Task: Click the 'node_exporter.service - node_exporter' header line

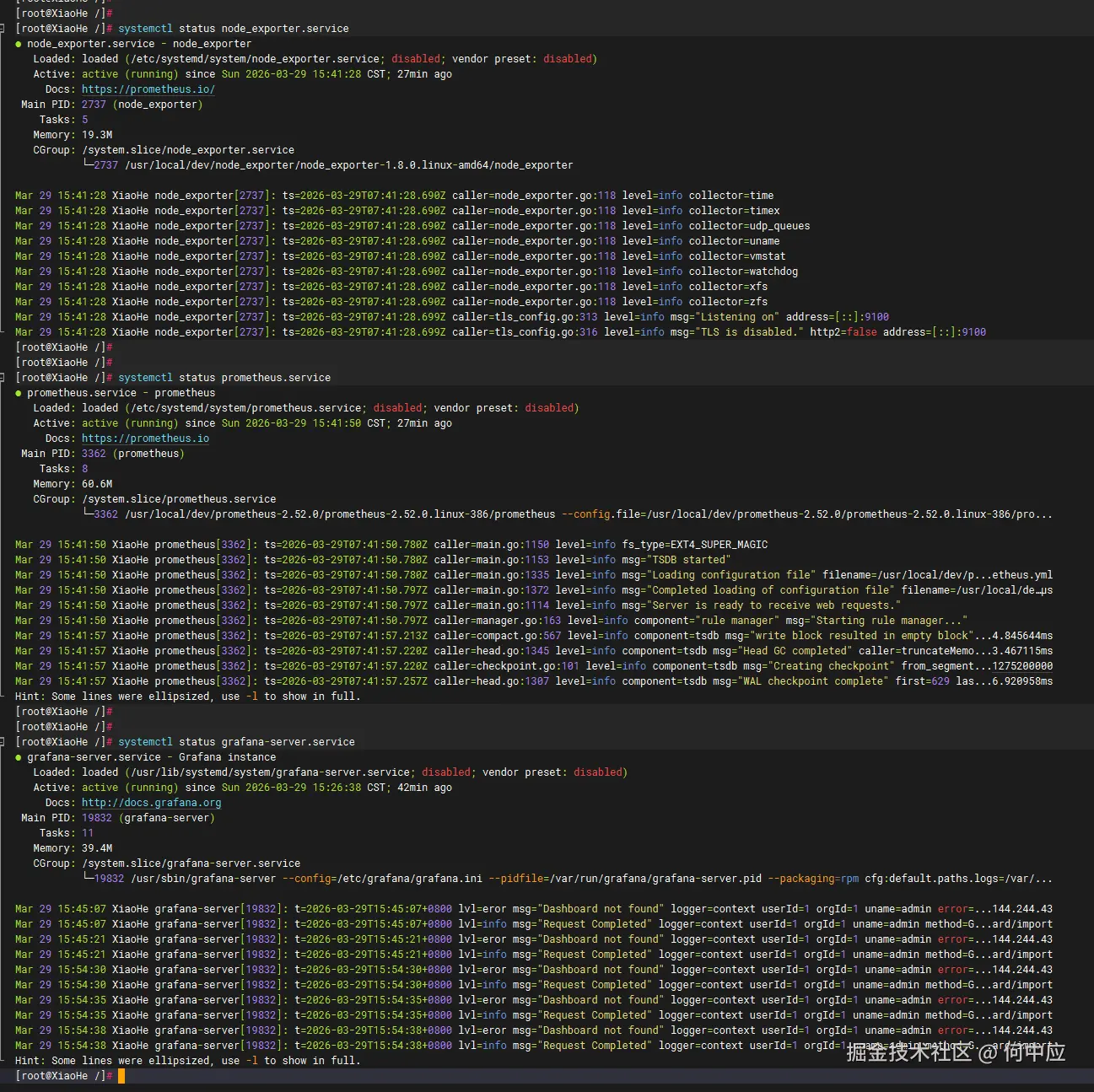Action: (x=139, y=44)
